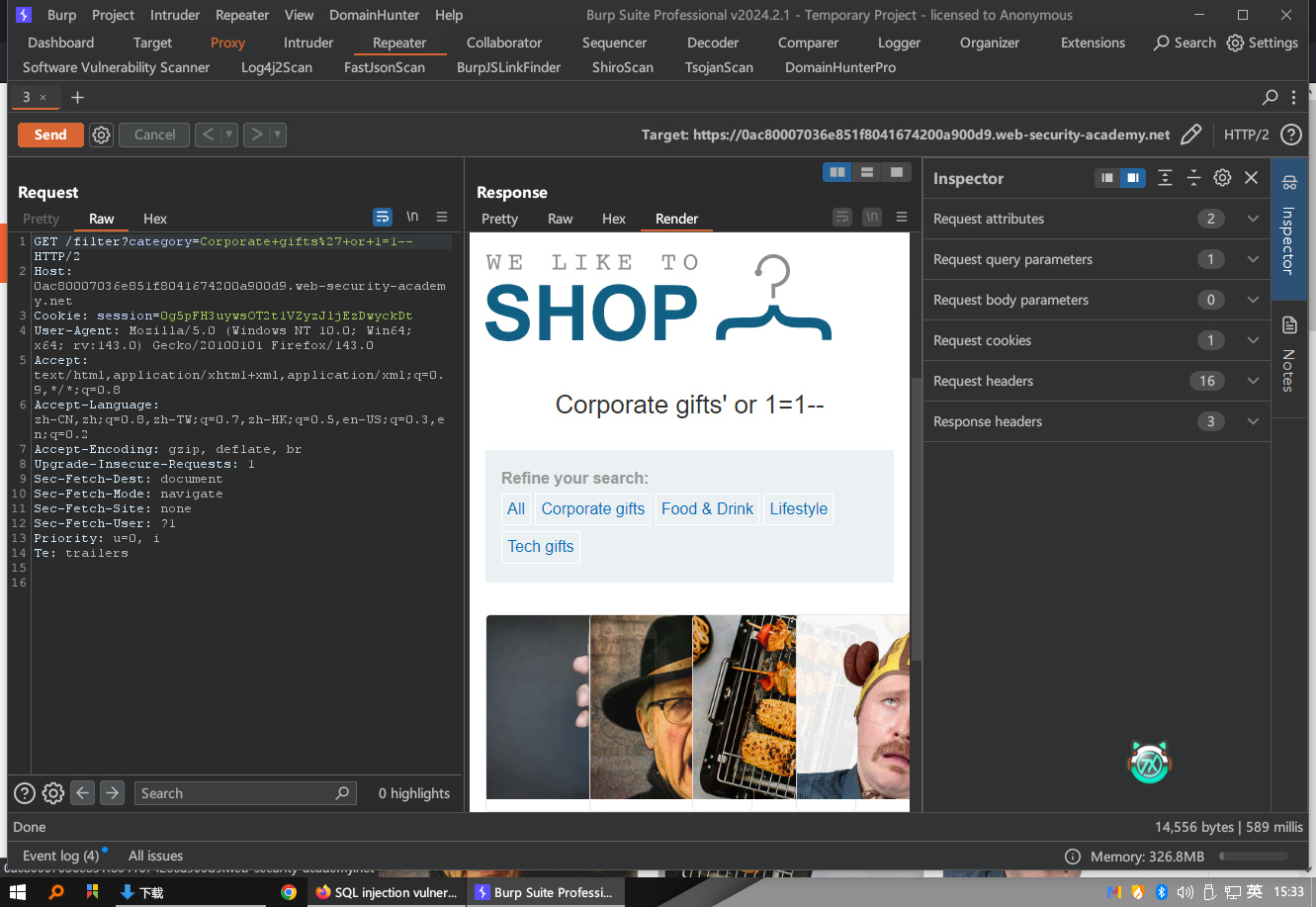Screen dimensions: 1316x907
Task: Expand Request headers section
Action: click(x=1097, y=381)
